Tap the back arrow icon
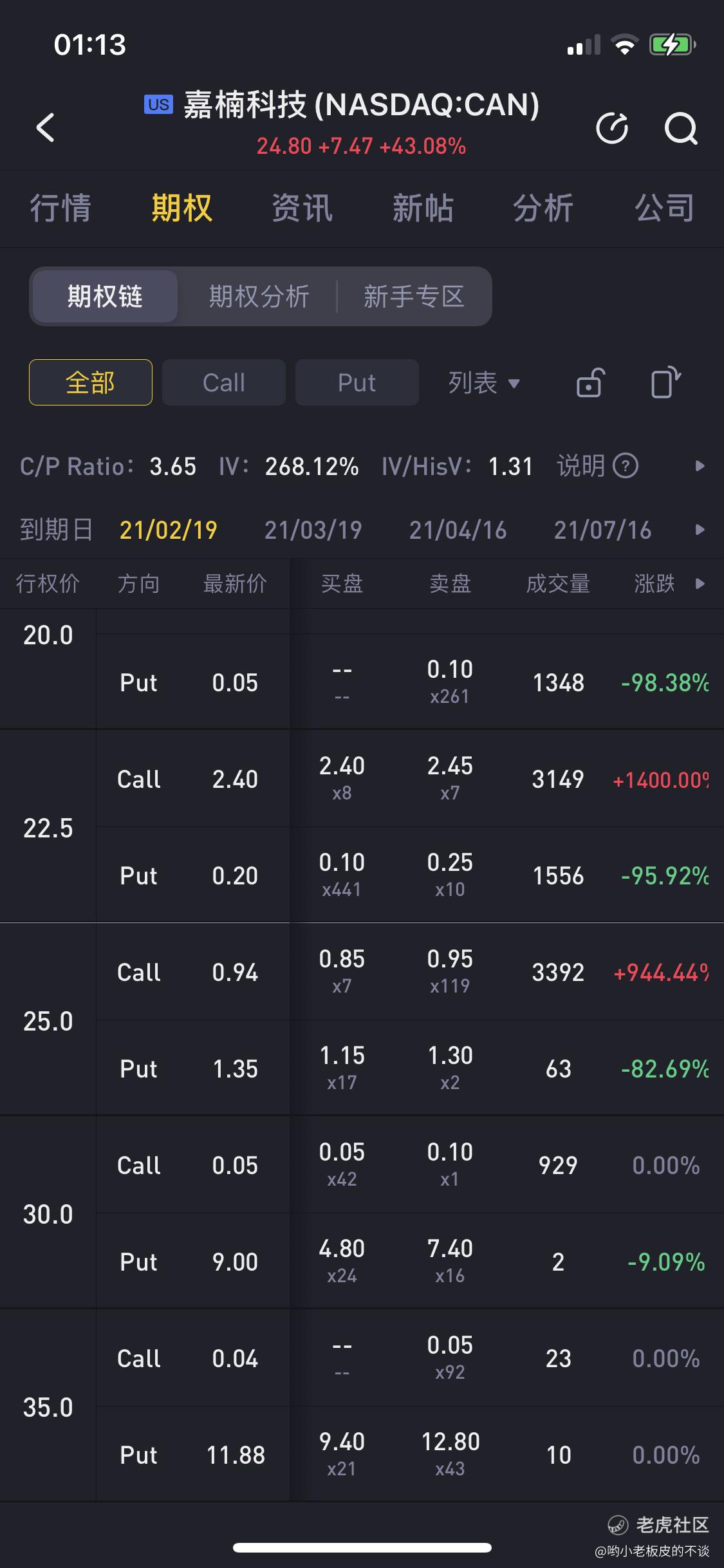The width and height of the screenshot is (724, 1568). [x=46, y=127]
